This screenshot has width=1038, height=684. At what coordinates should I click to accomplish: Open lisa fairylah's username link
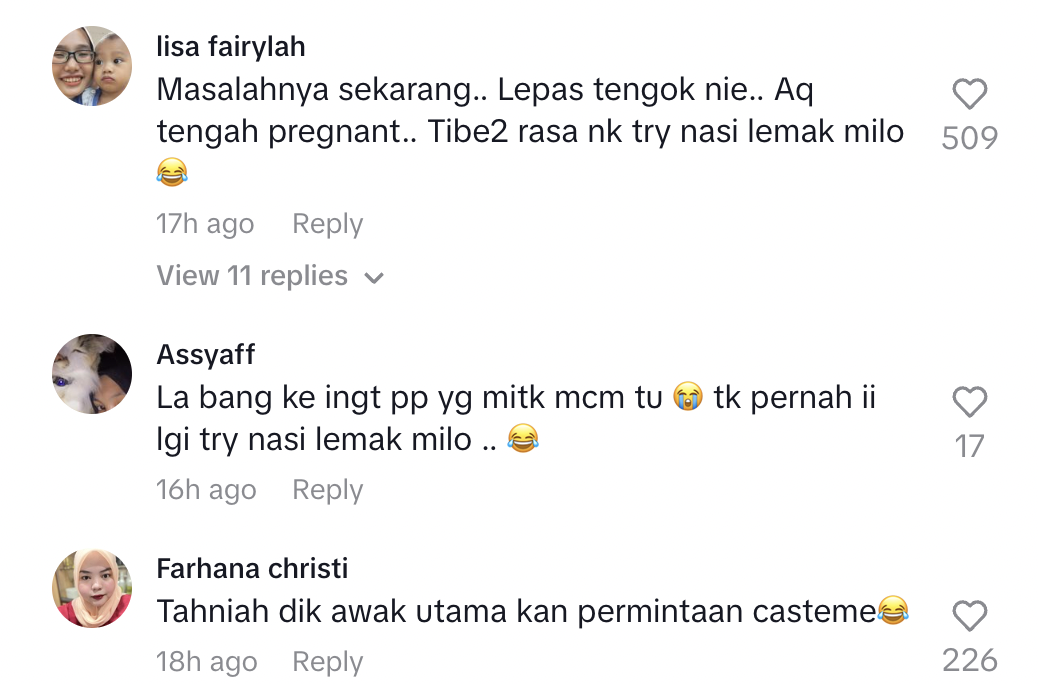pyautogui.click(x=231, y=46)
